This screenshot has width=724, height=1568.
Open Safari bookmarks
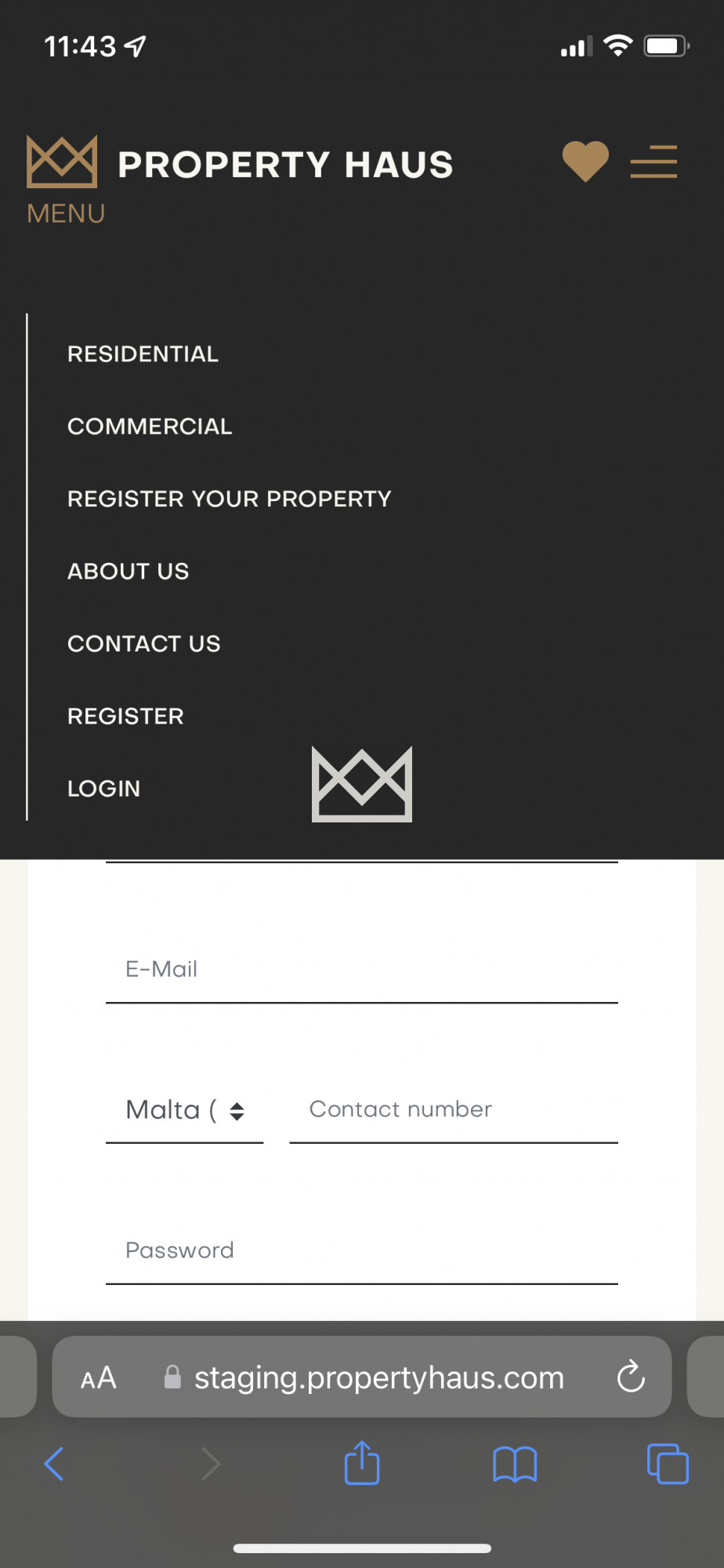[515, 1464]
